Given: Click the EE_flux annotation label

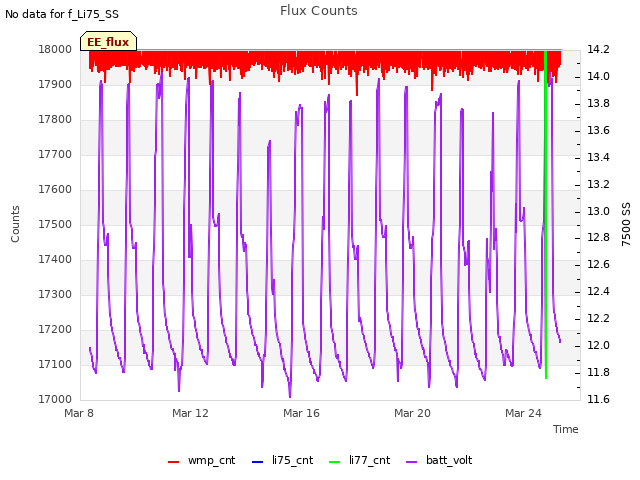Looking at the screenshot, I should point(108,42).
